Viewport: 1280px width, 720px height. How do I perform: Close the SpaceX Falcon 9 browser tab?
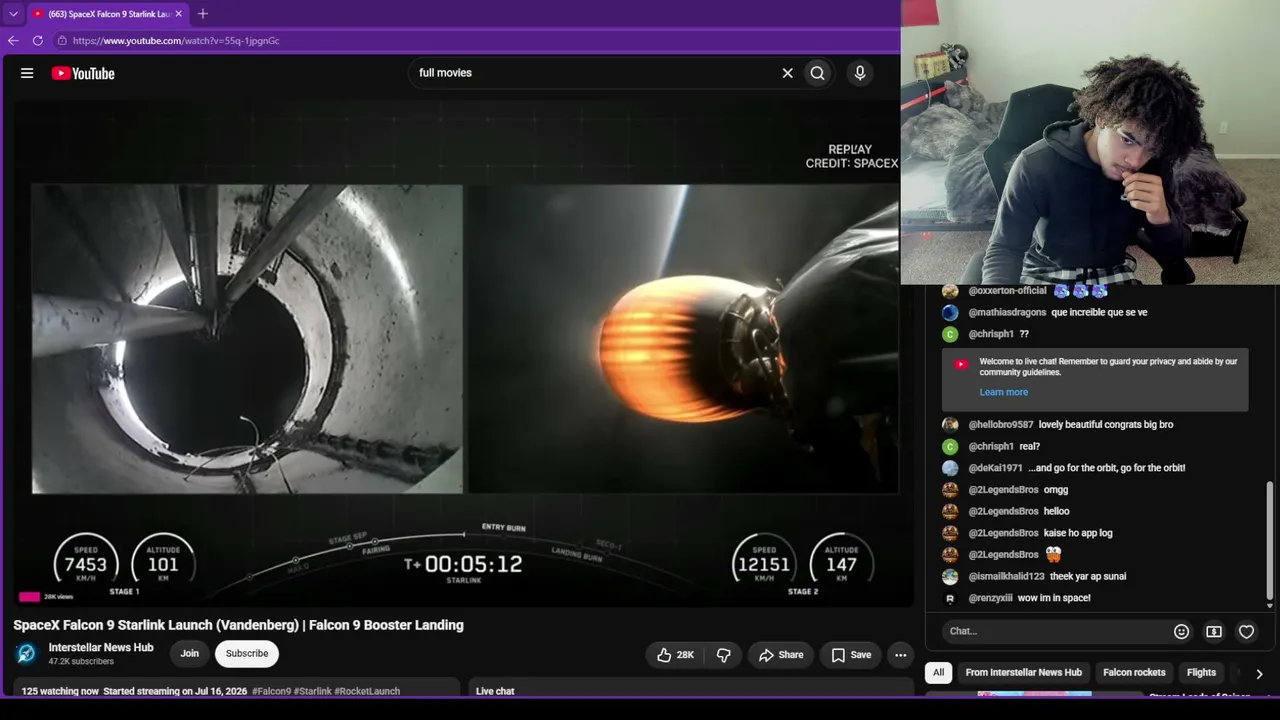pos(179,14)
